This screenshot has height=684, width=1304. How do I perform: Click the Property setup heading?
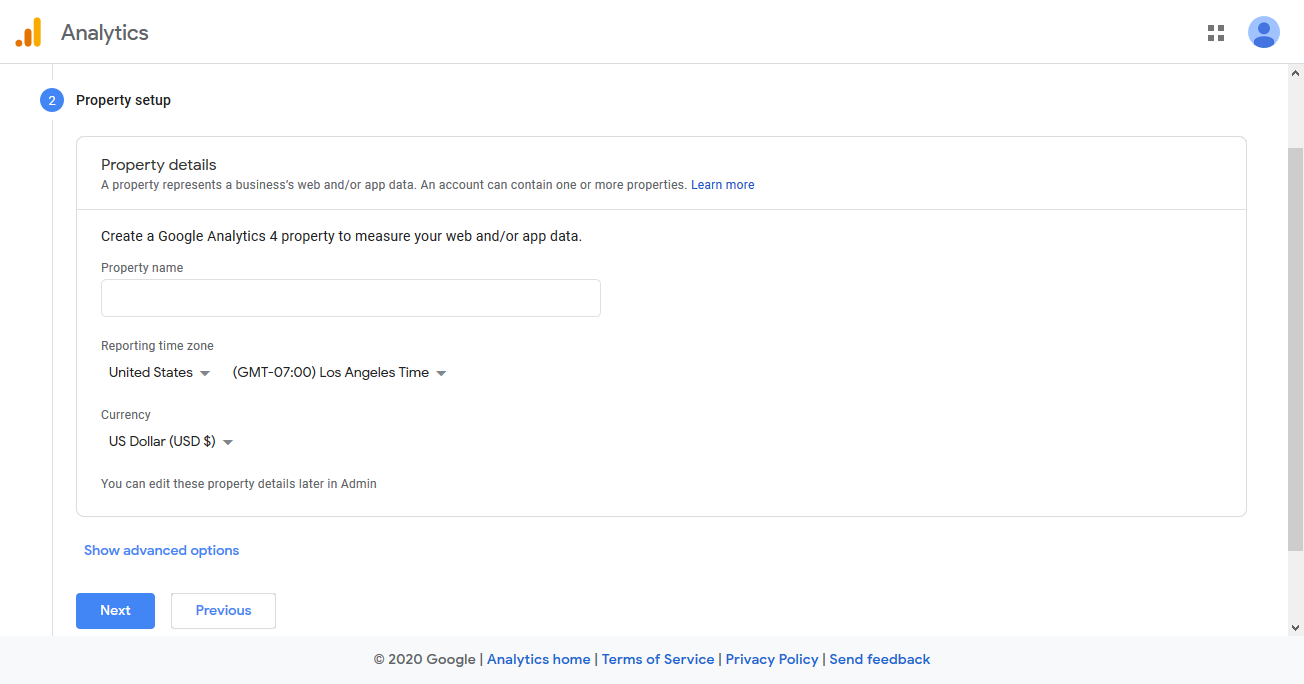pyautogui.click(x=123, y=100)
